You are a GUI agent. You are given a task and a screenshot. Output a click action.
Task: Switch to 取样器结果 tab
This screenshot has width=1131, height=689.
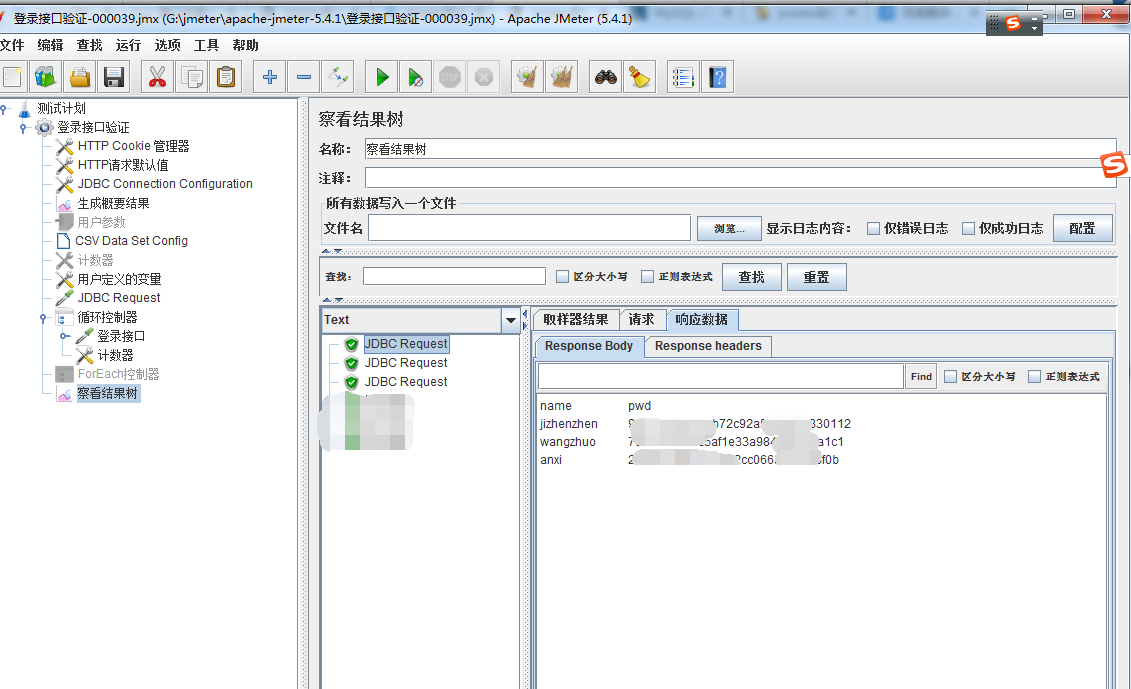click(x=576, y=320)
